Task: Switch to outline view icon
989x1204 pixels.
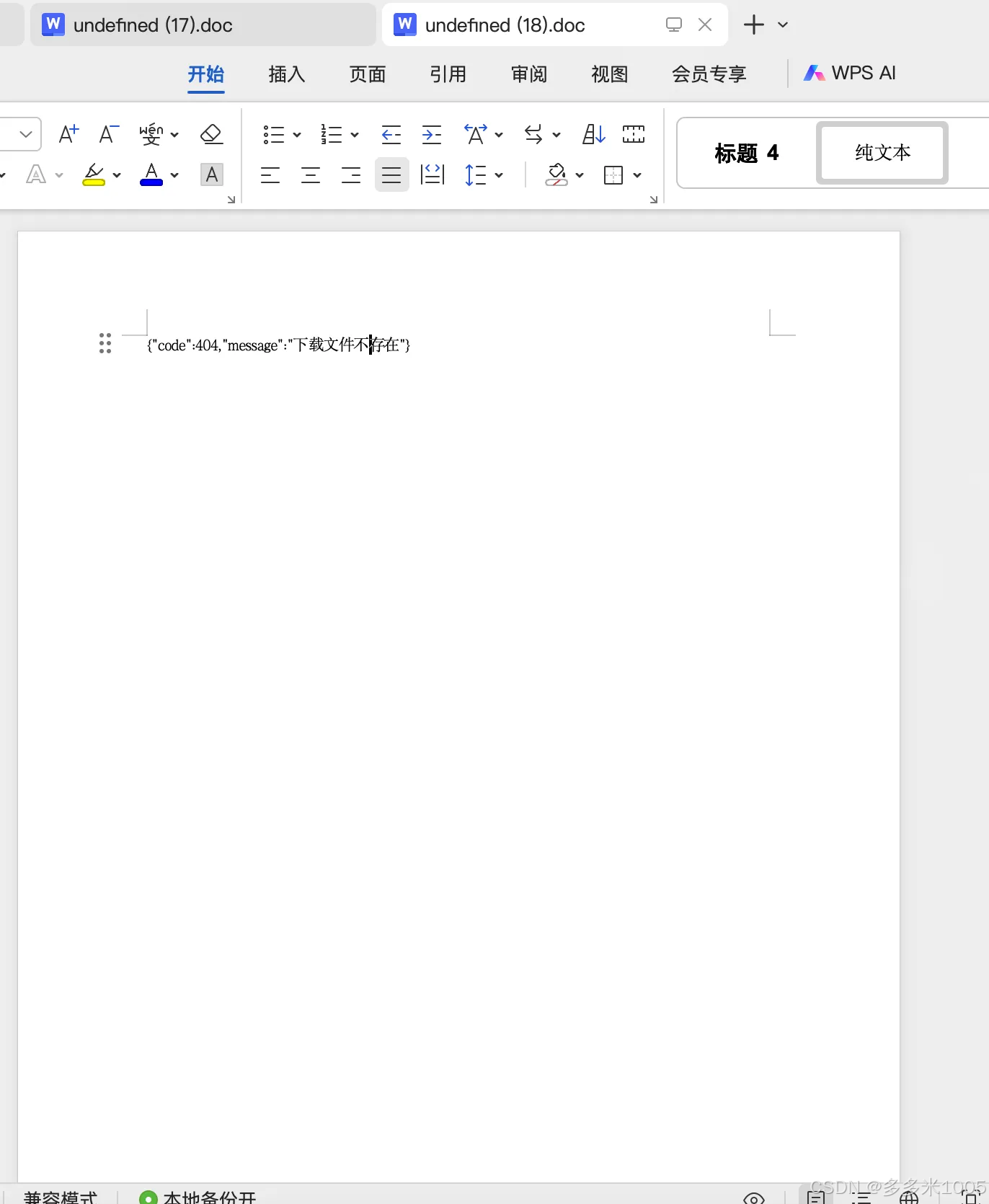Action: click(861, 1198)
